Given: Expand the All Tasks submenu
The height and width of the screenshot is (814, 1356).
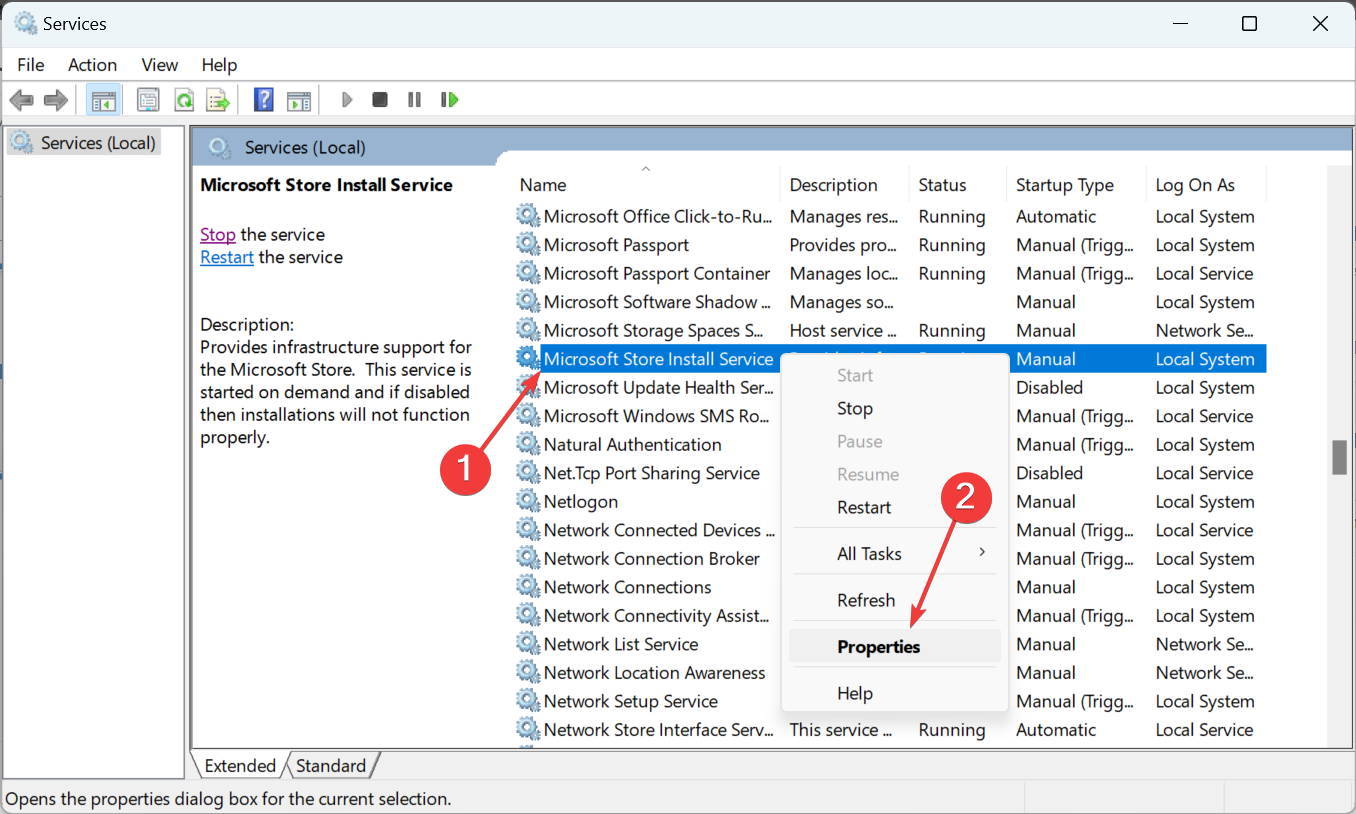Looking at the screenshot, I should (x=894, y=553).
